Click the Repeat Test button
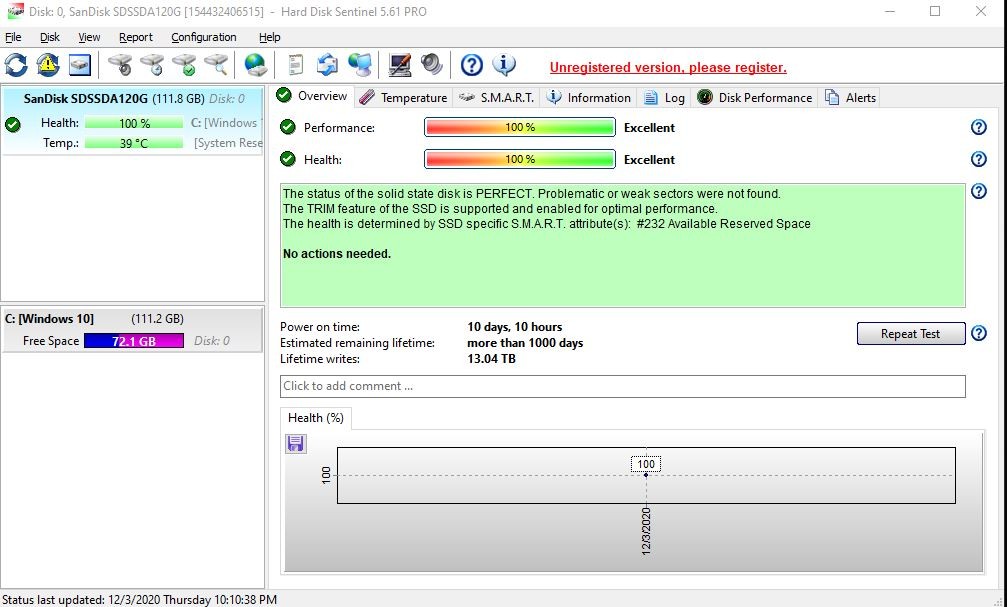 pos(911,333)
